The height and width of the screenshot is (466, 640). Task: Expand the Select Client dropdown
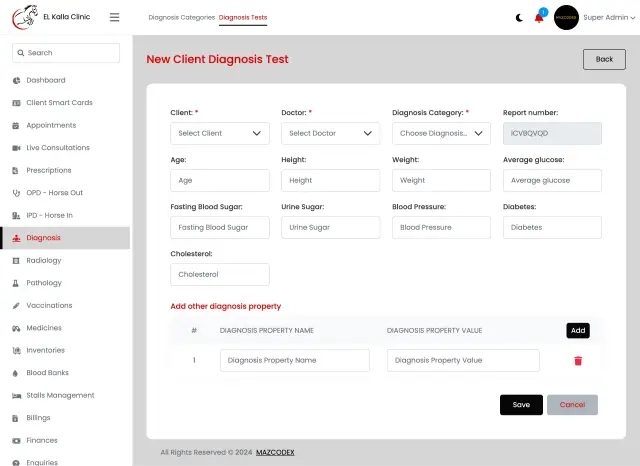point(220,133)
